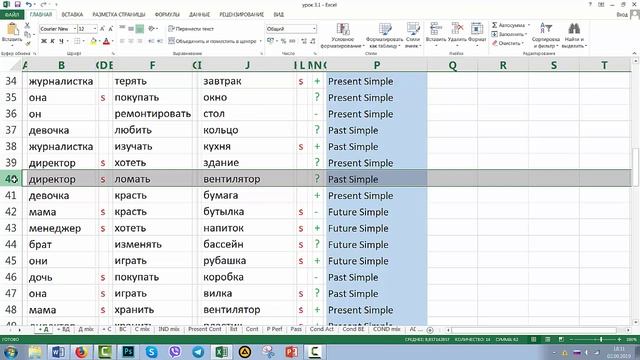Viewport: 640px width, 360px height.
Task: Click the Wrap Text button
Action: [191, 29]
